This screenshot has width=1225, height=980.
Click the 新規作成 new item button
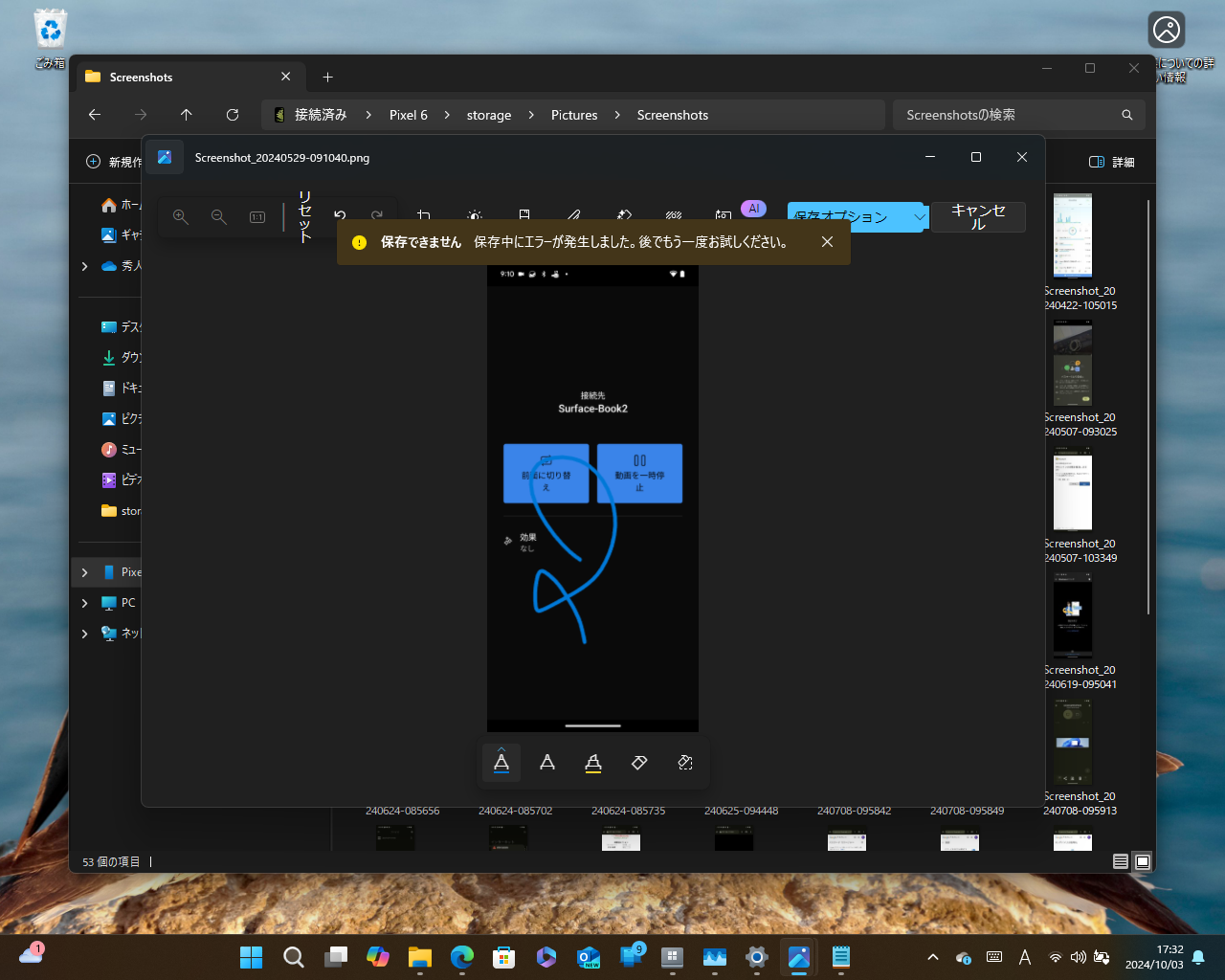[114, 163]
